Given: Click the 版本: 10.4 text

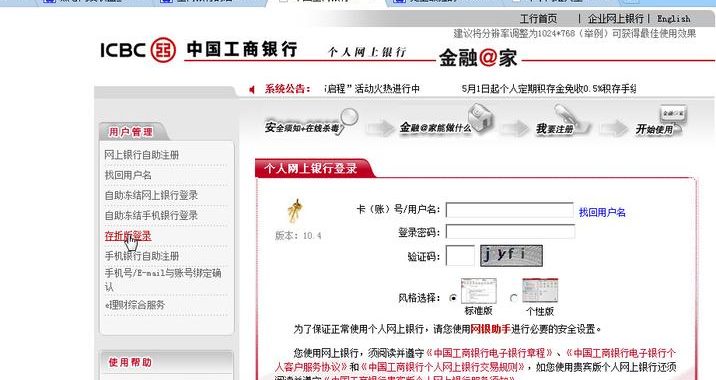Looking at the screenshot, I should point(298,236).
